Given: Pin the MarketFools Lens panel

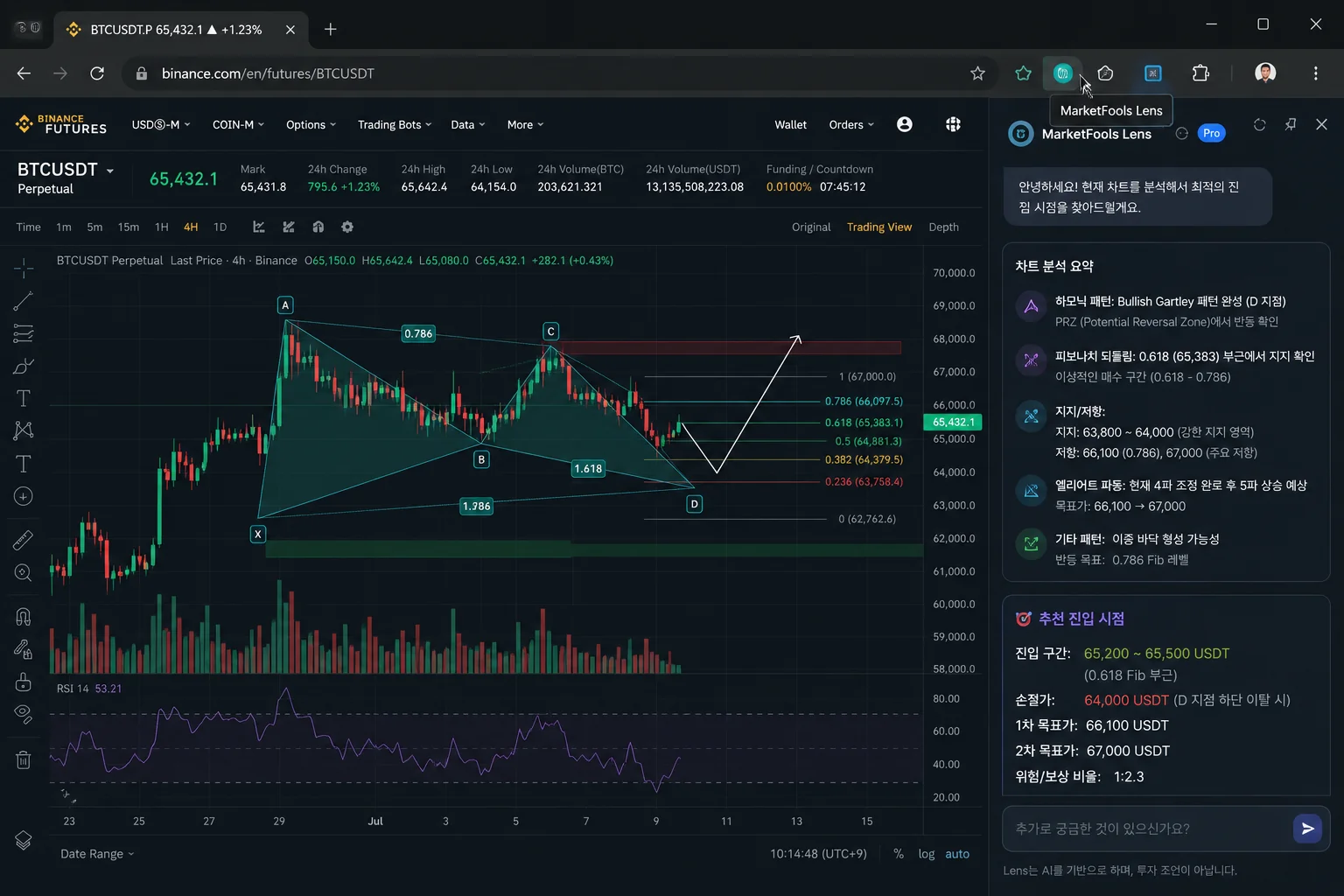Looking at the screenshot, I should click(1291, 124).
